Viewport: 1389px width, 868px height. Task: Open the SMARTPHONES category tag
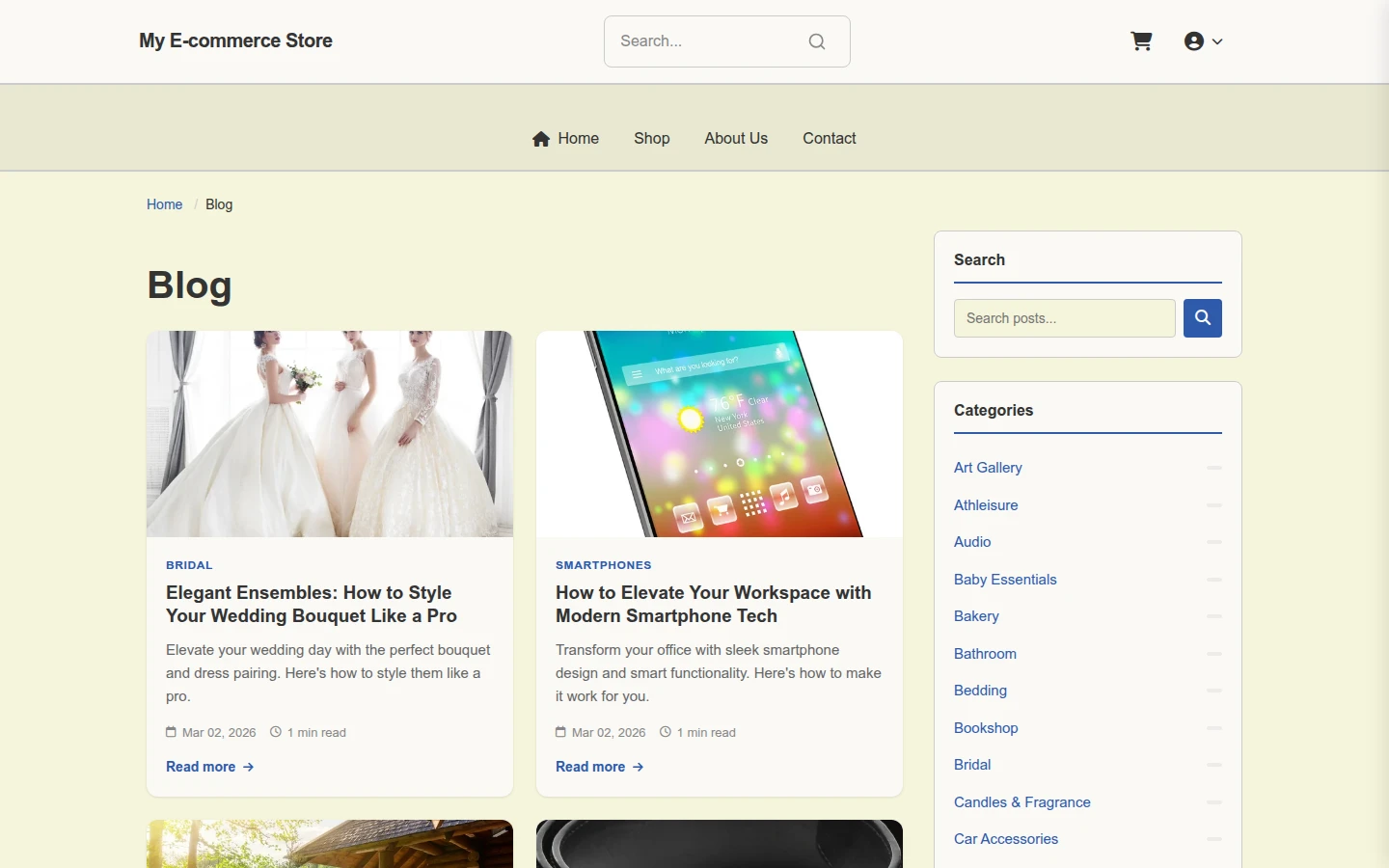tap(604, 565)
